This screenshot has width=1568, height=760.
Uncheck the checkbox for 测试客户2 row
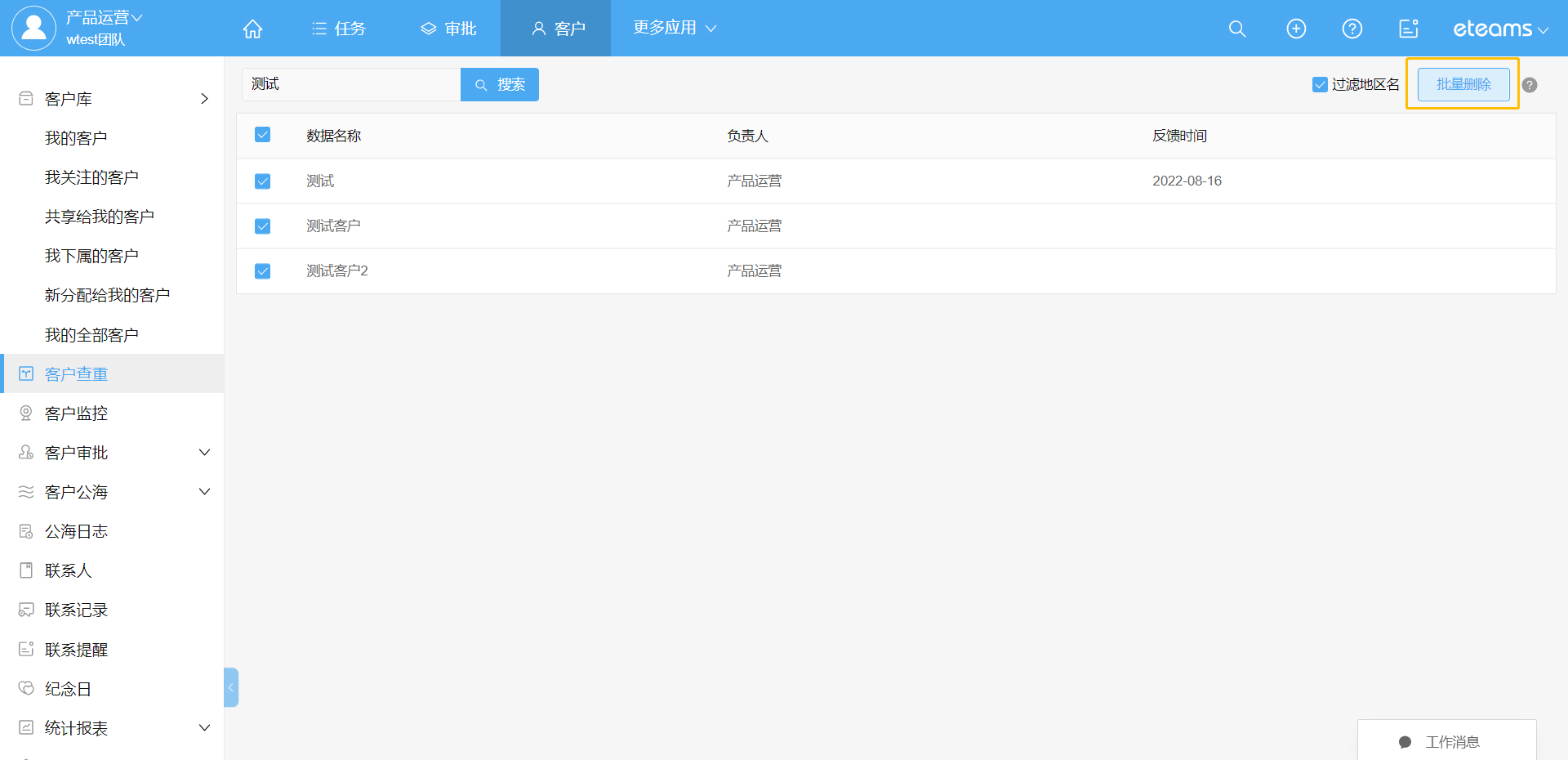262,270
